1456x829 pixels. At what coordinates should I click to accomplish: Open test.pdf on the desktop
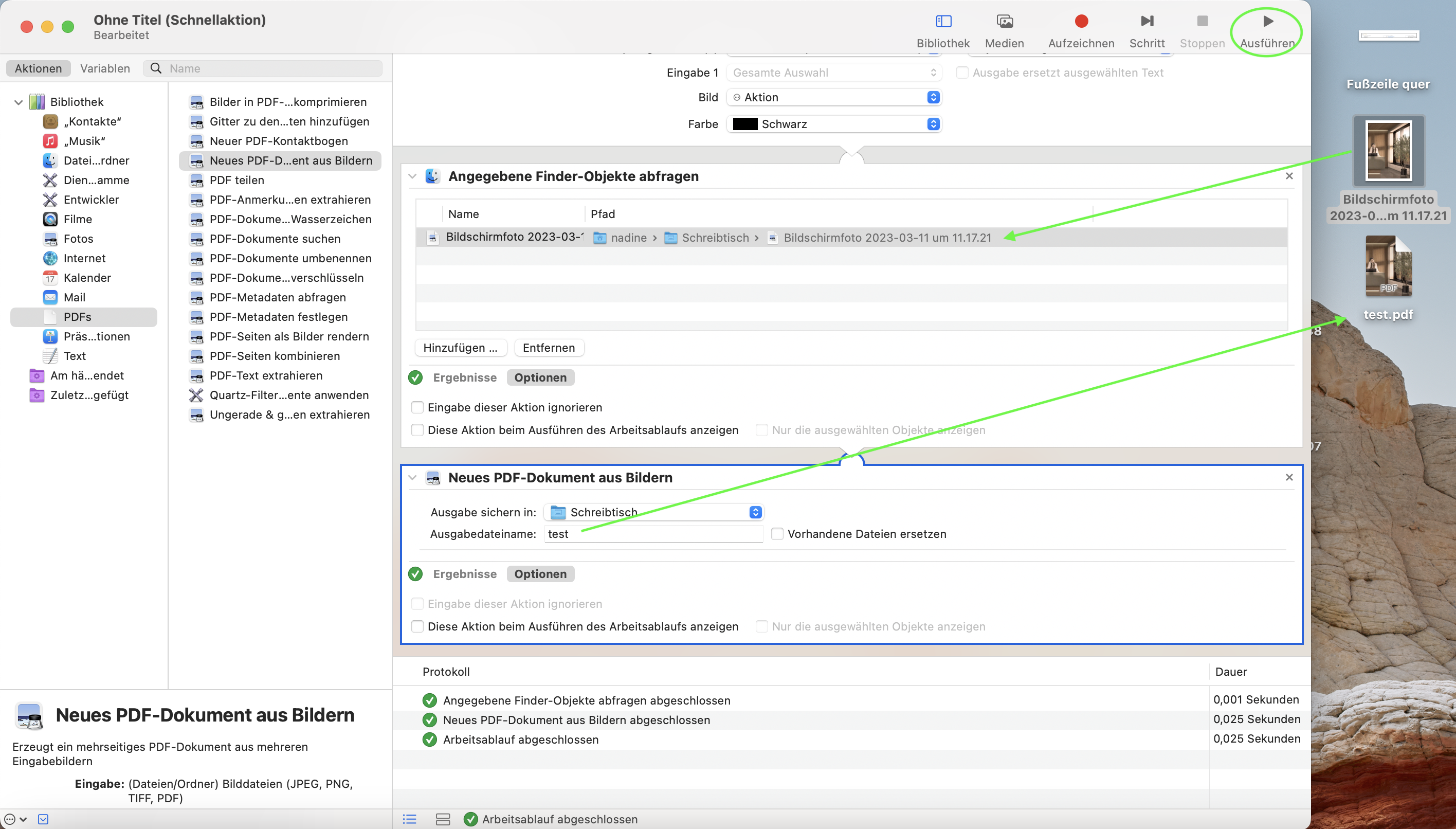[1388, 267]
